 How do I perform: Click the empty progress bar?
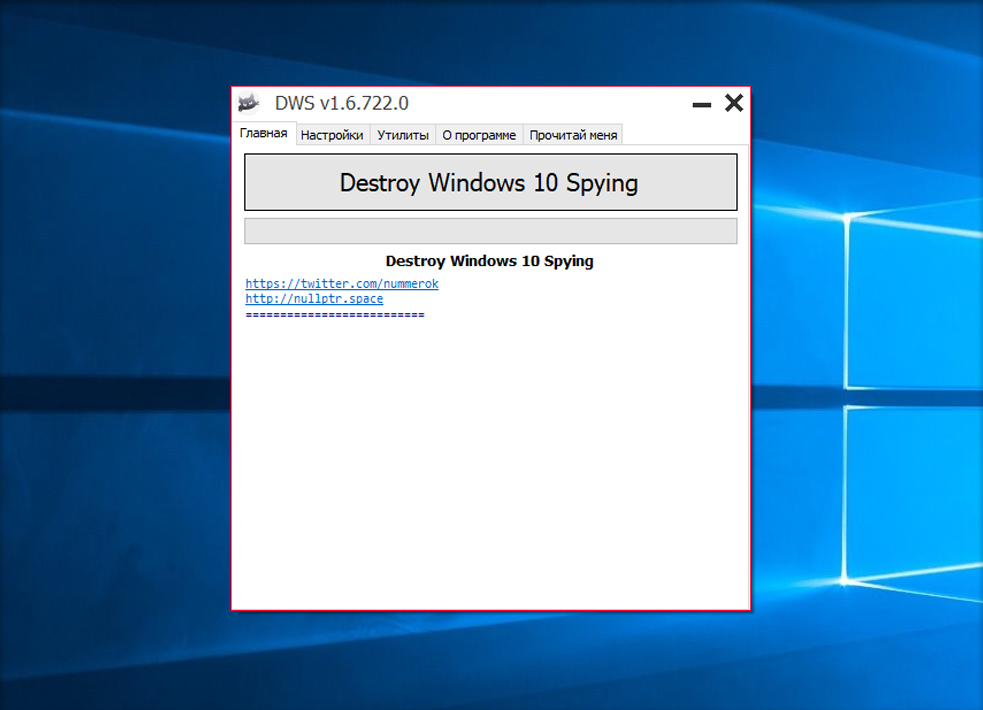[491, 231]
